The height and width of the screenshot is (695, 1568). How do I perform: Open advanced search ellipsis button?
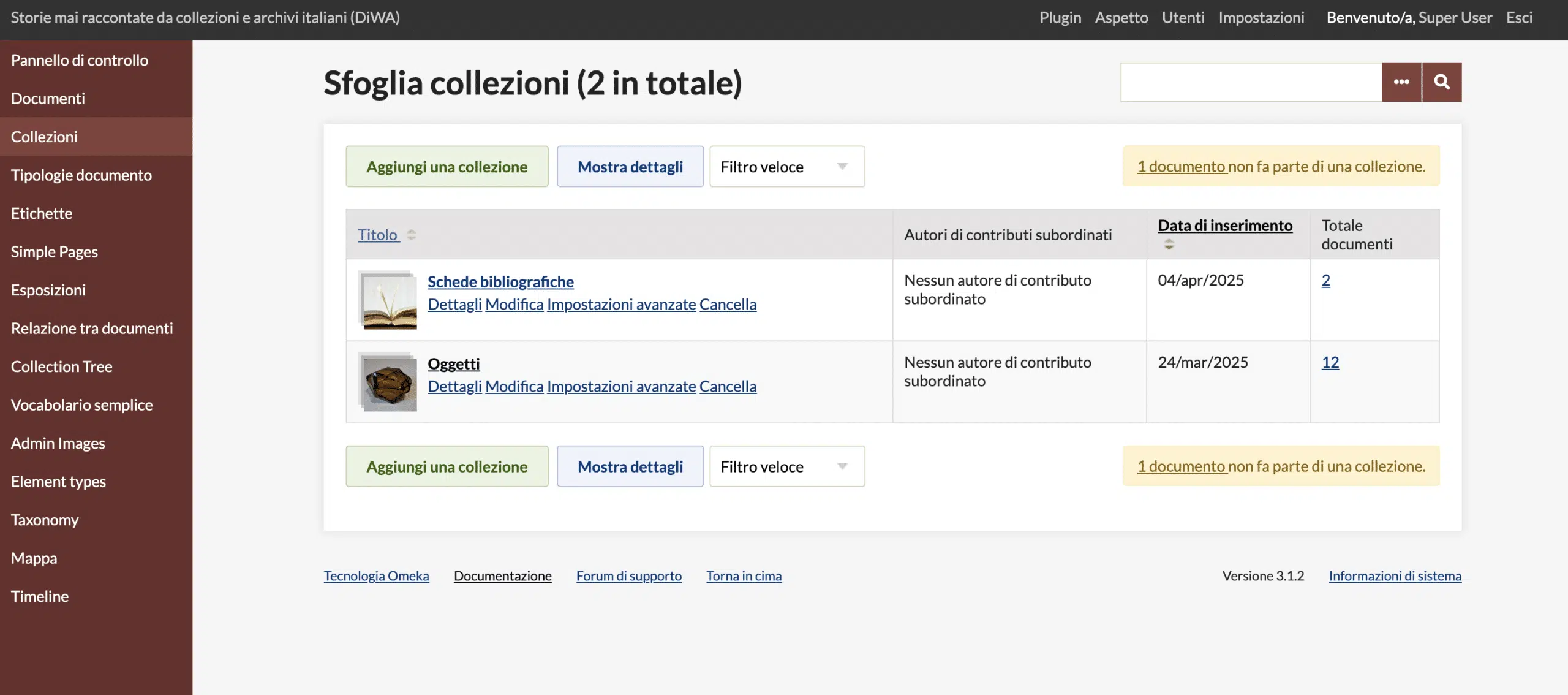click(x=1401, y=82)
